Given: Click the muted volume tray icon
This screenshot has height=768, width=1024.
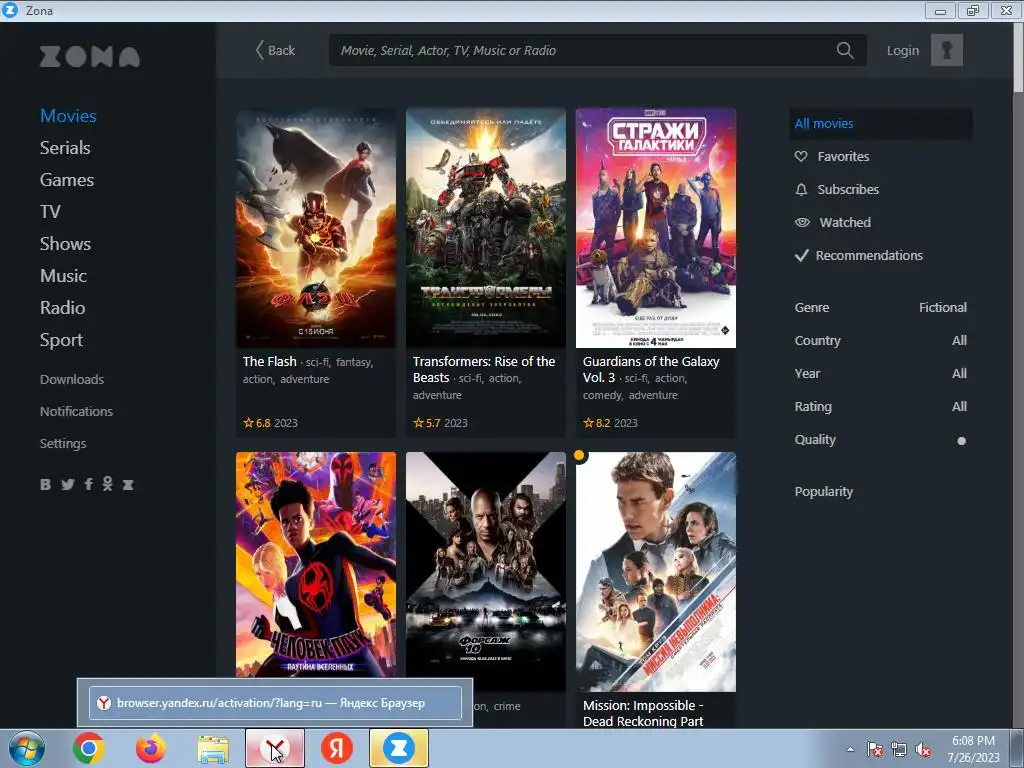Looking at the screenshot, I should pyautogui.click(x=923, y=750).
